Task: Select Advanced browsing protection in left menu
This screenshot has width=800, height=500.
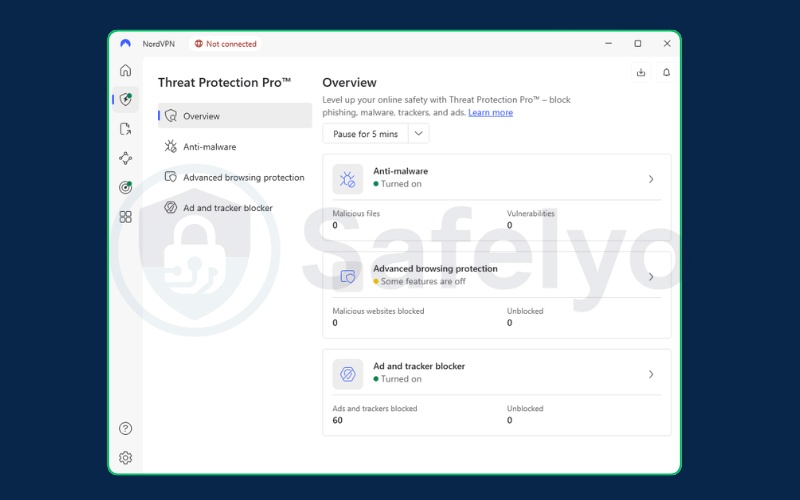Action: (x=235, y=177)
